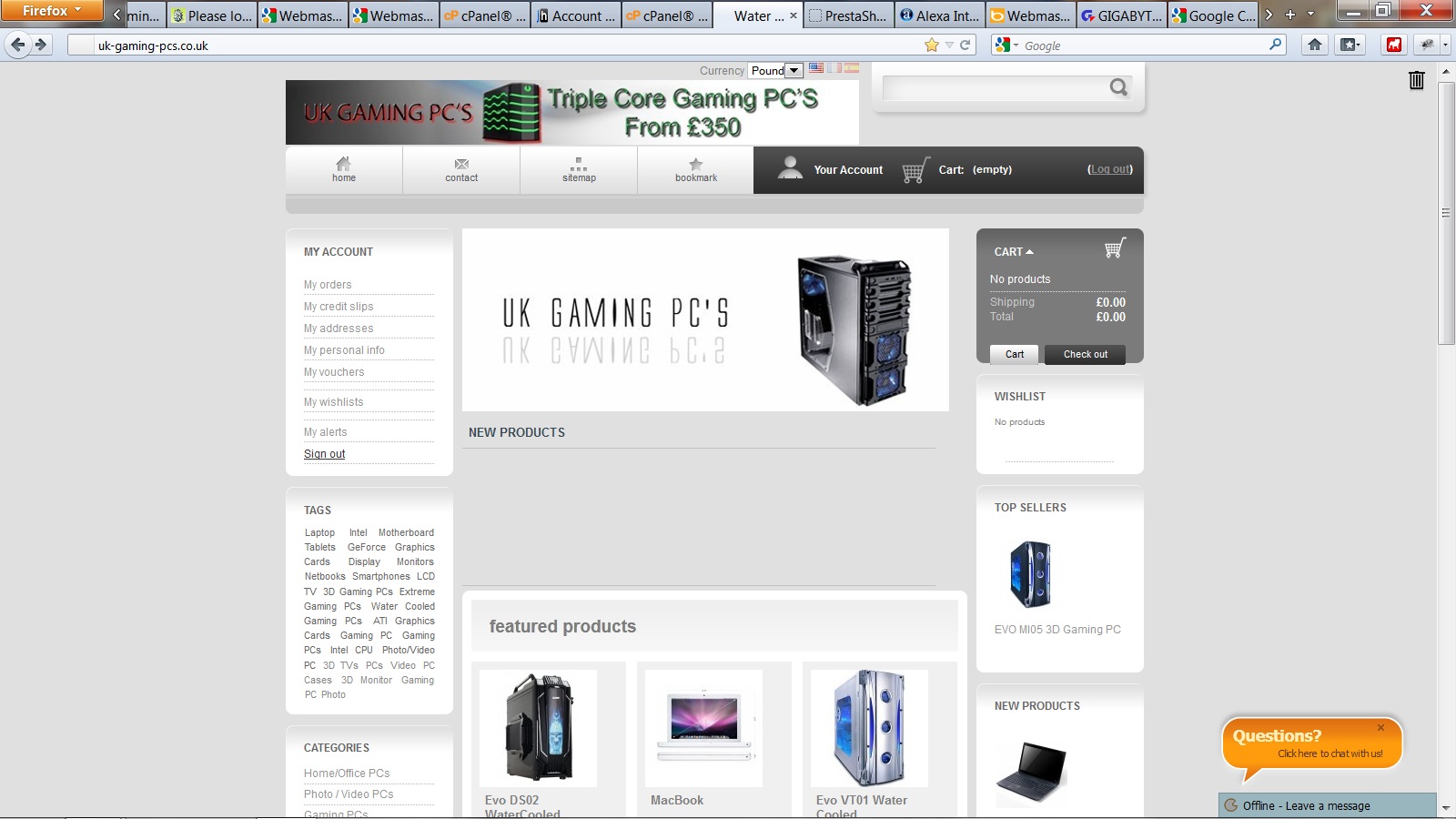The height and width of the screenshot is (819, 1456).
Task: Select the US flag language icon
Action: pyautogui.click(x=816, y=68)
